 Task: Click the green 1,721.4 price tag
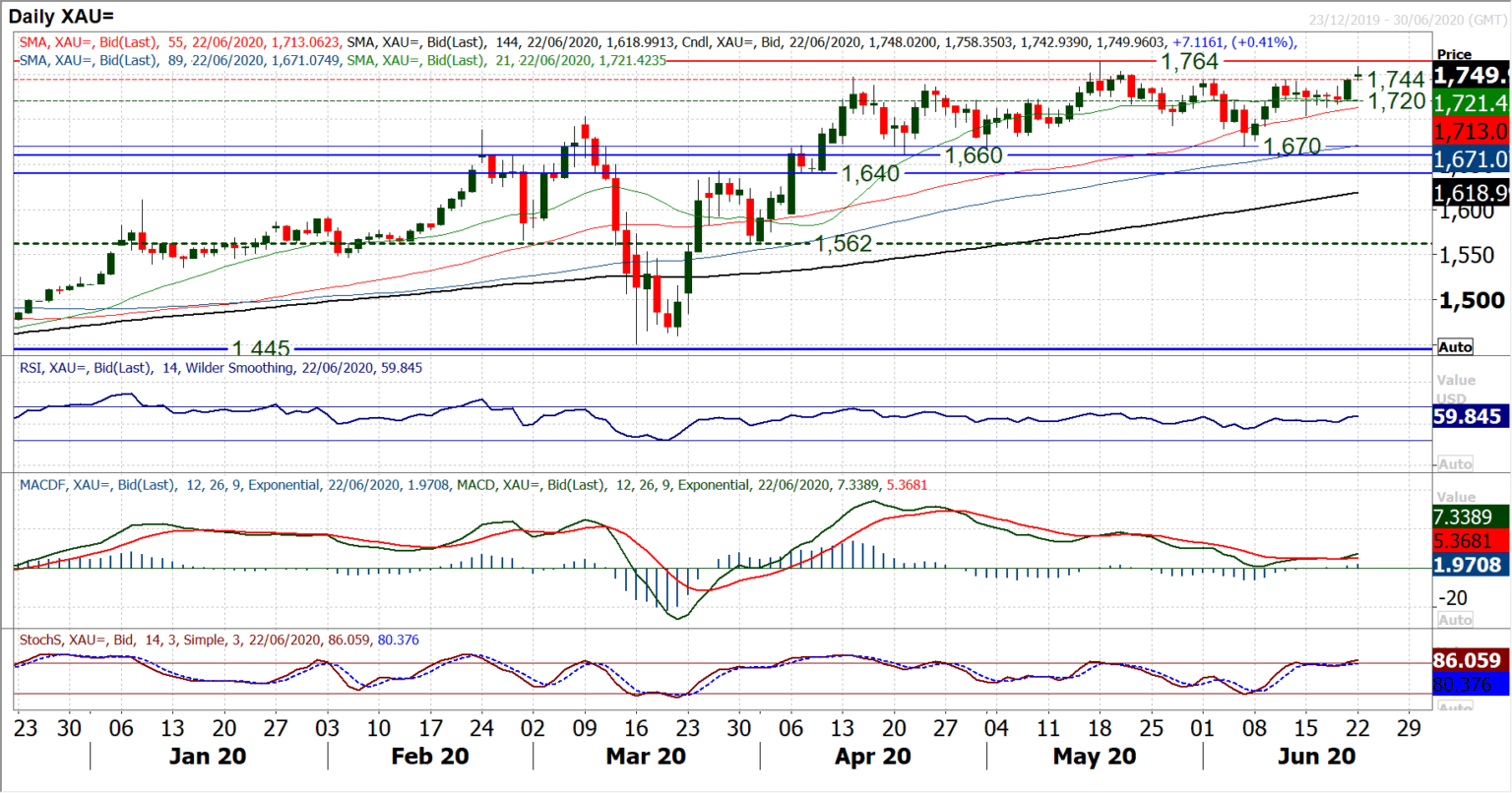[1471, 103]
